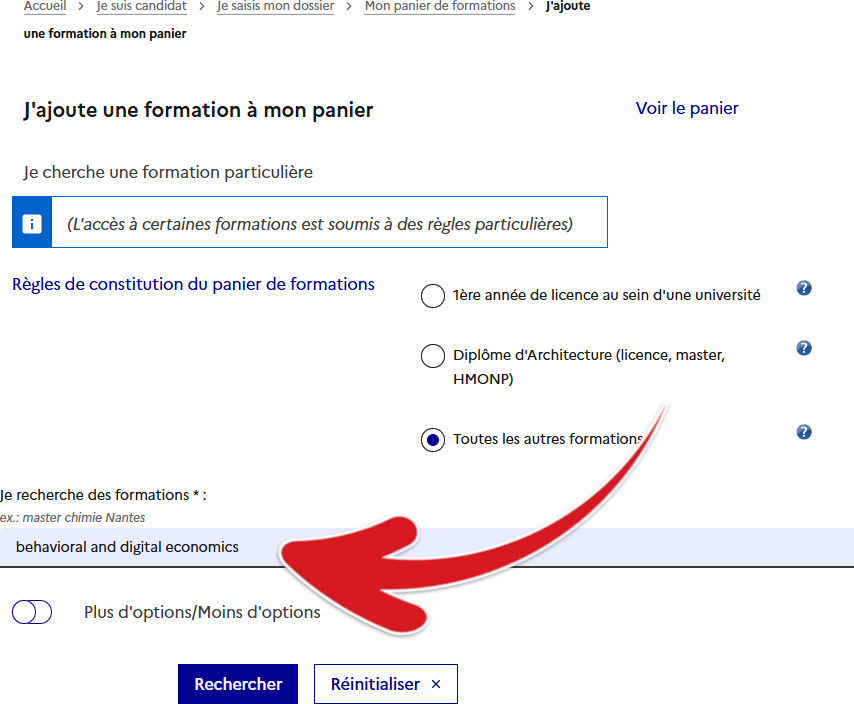Click help icon beside 'Diplôme d'Architecture'
Screen dimensions: 854x704
[803, 349]
